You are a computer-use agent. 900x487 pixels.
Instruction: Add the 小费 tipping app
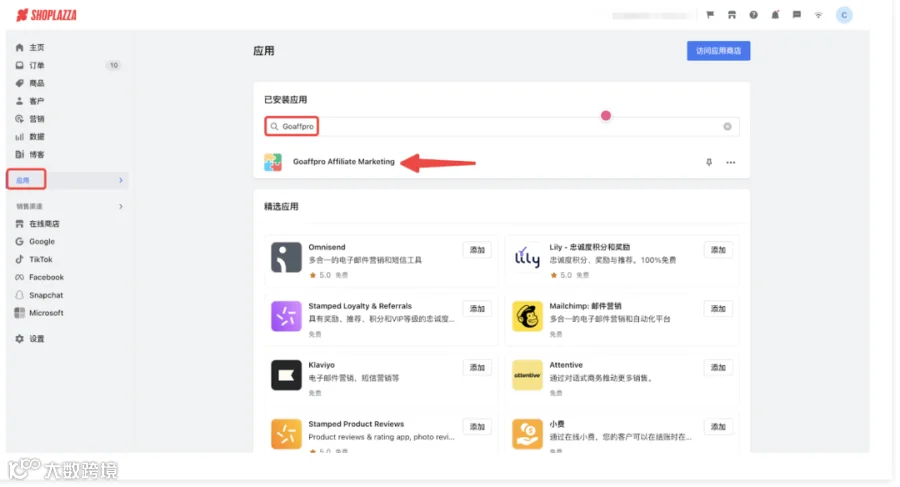pyautogui.click(x=718, y=427)
